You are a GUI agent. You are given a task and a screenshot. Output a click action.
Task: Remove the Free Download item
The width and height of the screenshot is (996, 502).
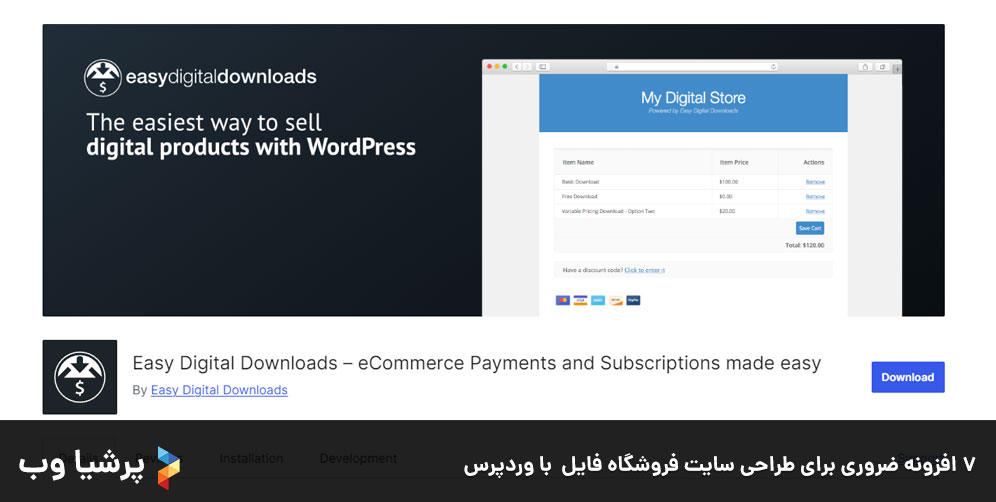coord(815,197)
